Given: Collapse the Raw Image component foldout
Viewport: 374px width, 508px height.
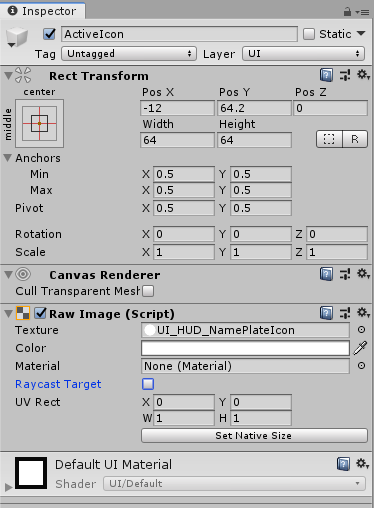Looking at the screenshot, I should coord(8,314).
